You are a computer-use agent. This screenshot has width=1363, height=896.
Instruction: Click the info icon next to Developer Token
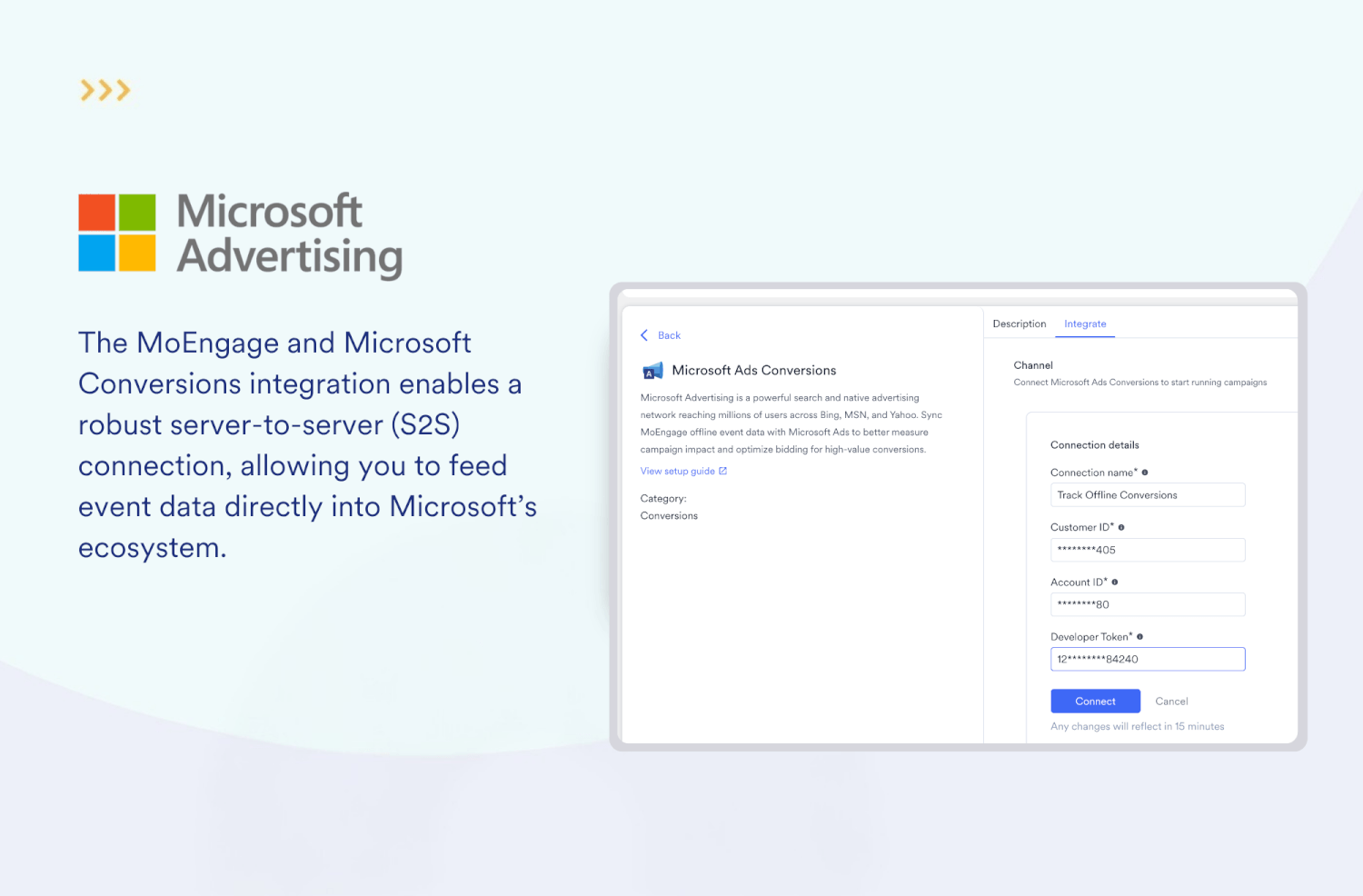1139,637
